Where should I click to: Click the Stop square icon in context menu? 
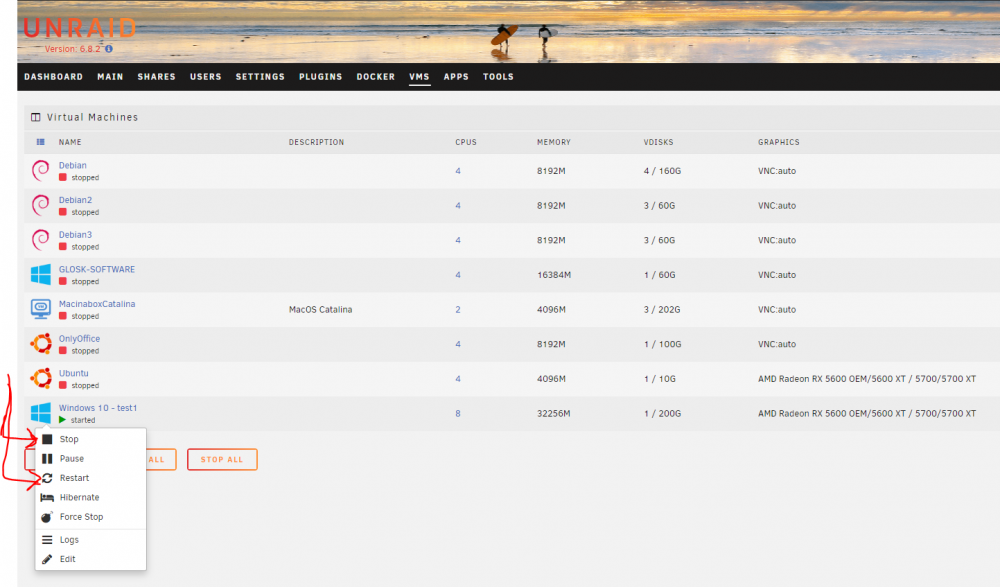point(47,440)
